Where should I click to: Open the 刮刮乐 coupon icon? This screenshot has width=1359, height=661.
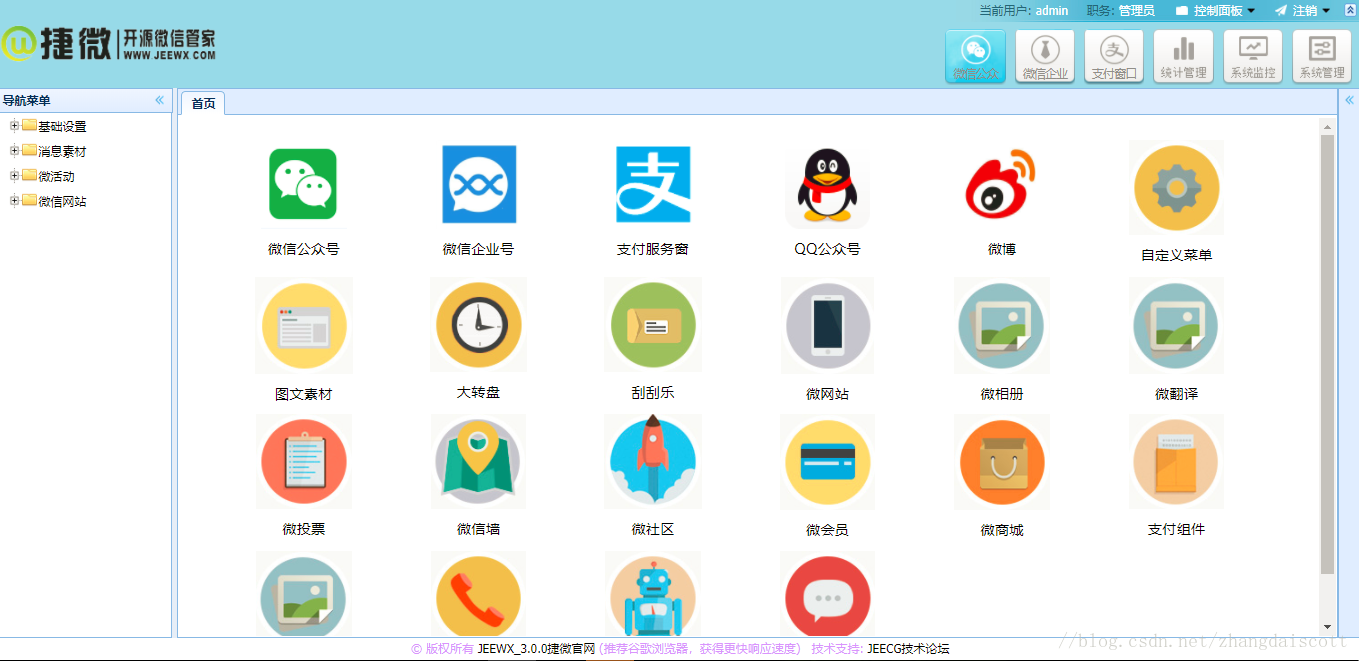(x=653, y=325)
